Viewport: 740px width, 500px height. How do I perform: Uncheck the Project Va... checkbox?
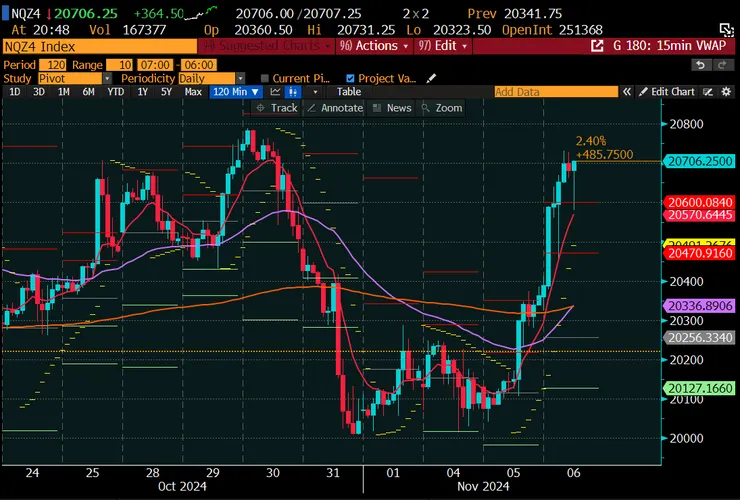point(350,78)
